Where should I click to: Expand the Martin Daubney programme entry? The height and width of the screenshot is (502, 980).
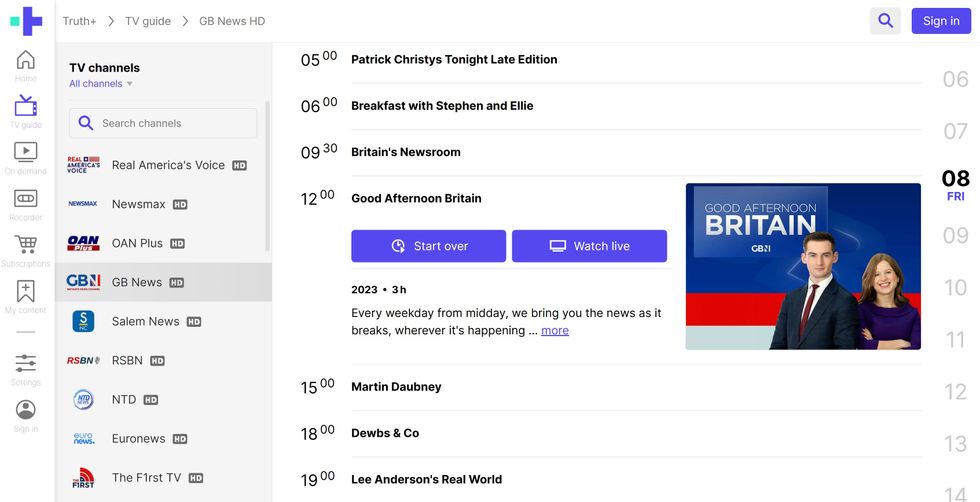click(x=396, y=387)
